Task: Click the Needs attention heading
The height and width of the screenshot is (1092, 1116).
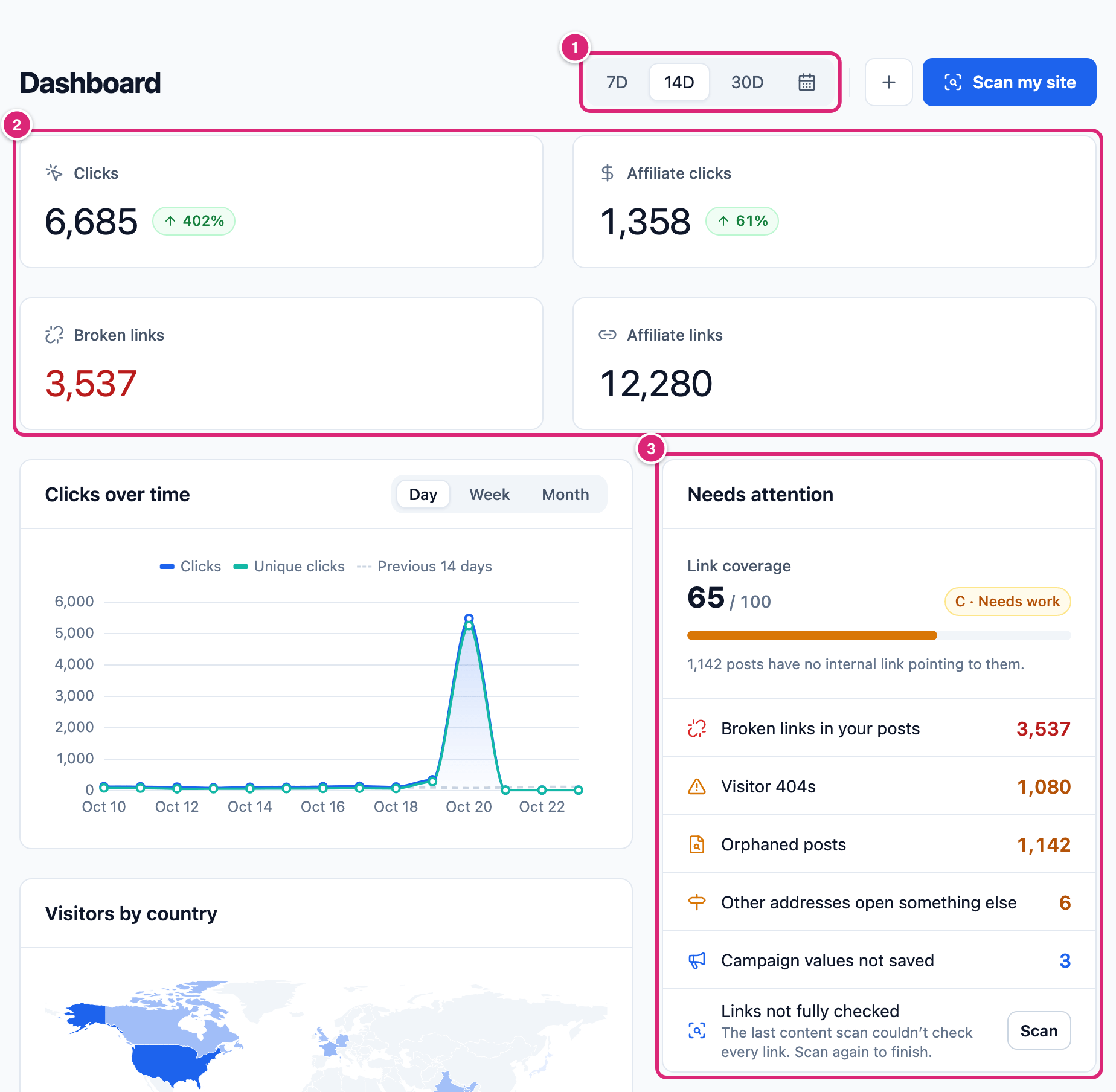Action: 760,494
